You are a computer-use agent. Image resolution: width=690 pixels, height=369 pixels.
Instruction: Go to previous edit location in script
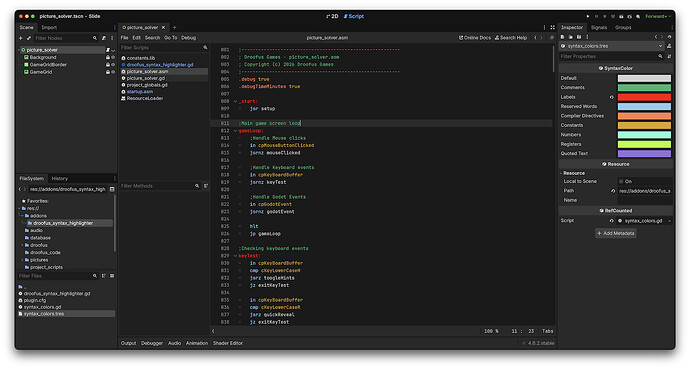click(535, 38)
